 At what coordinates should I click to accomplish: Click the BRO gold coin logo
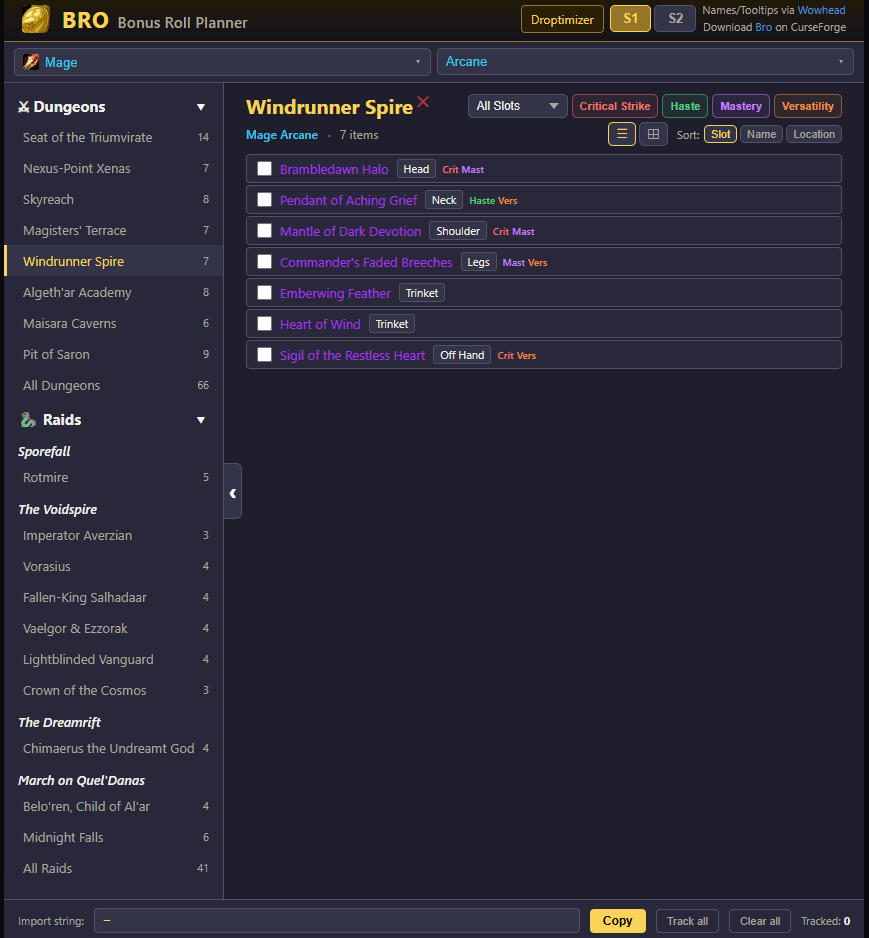[36, 19]
